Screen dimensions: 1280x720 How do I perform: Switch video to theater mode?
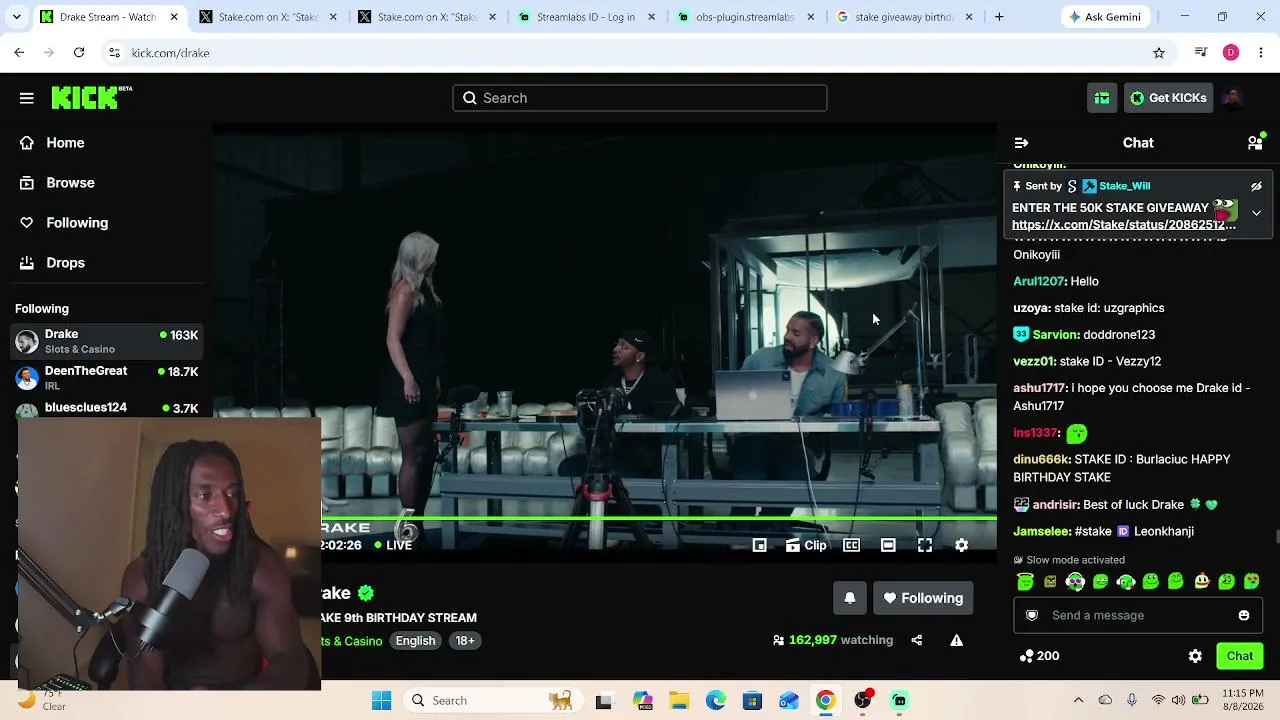[888, 545]
